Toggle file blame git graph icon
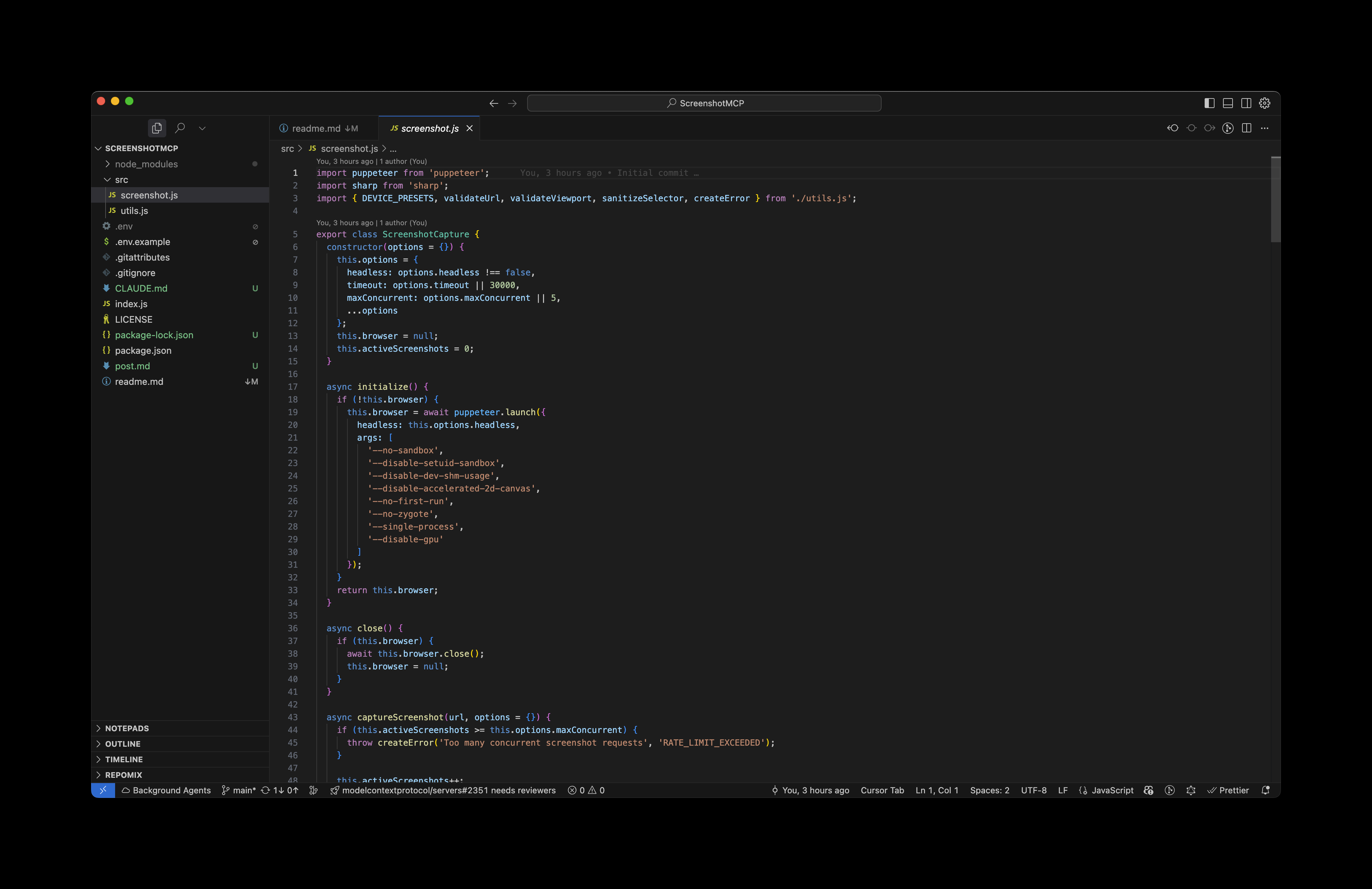This screenshot has height=889, width=1372. [x=1228, y=128]
